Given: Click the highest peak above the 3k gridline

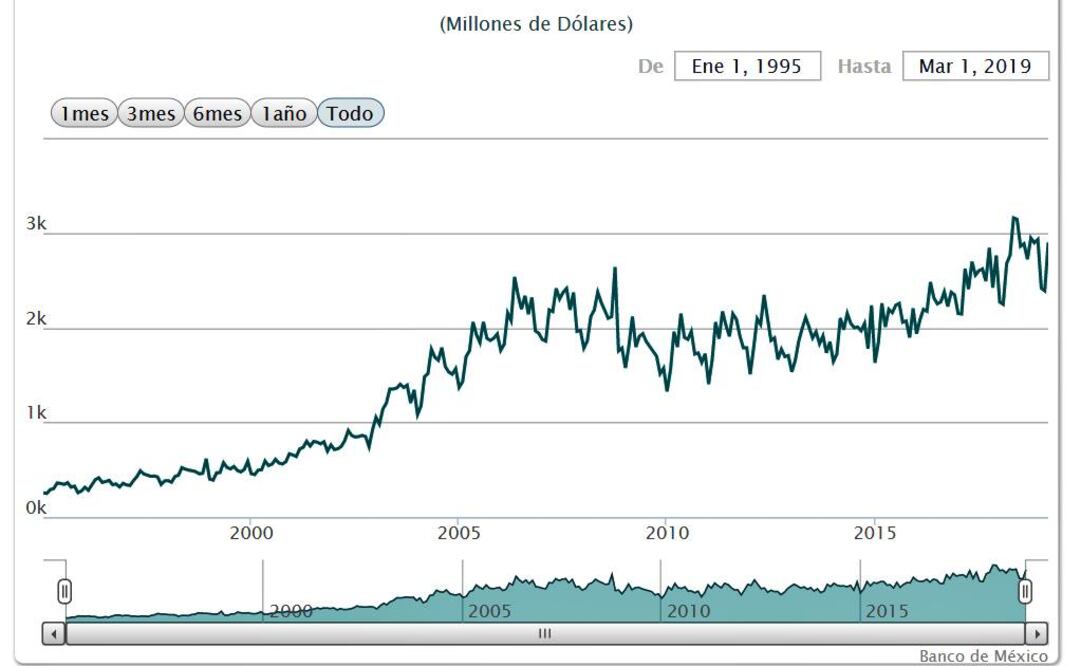Looking at the screenshot, I should pyautogui.click(x=1014, y=217).
